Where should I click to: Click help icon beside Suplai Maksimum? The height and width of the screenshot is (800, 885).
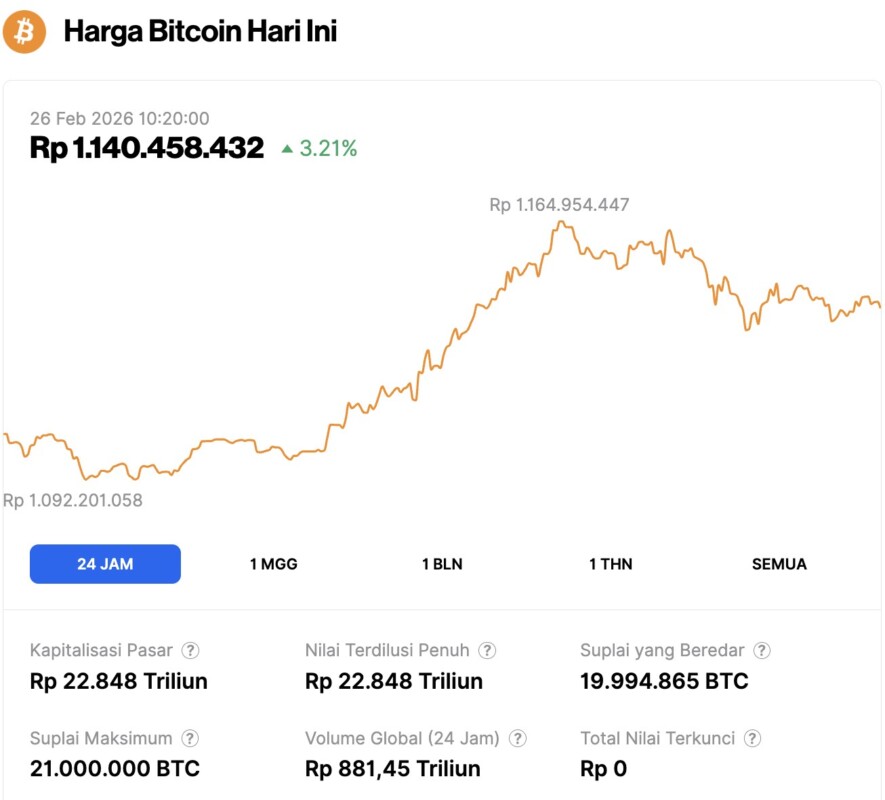click(189, 738)
